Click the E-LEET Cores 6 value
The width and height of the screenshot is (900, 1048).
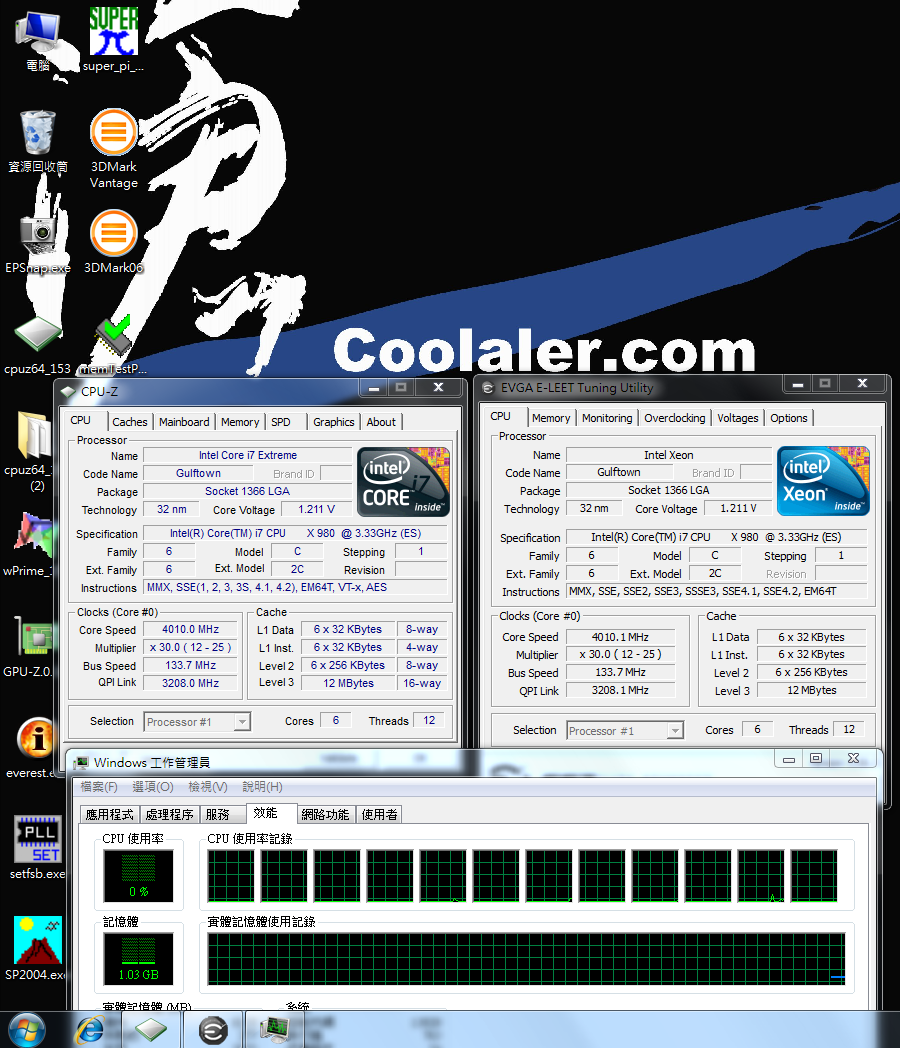point(757,729)
